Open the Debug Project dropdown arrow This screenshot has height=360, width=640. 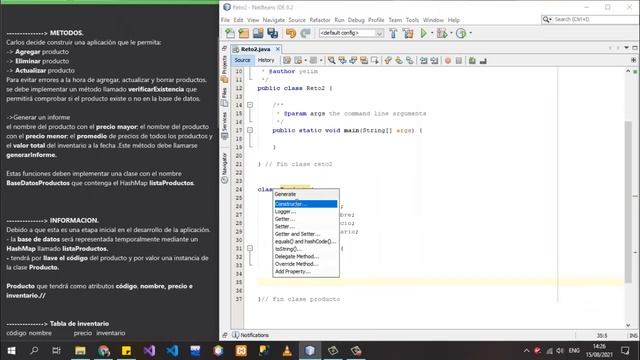point(451,33)
